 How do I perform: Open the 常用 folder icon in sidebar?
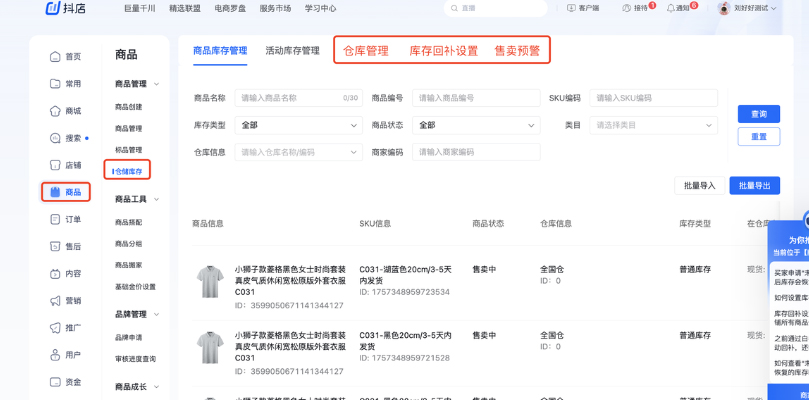pos(55,84)
